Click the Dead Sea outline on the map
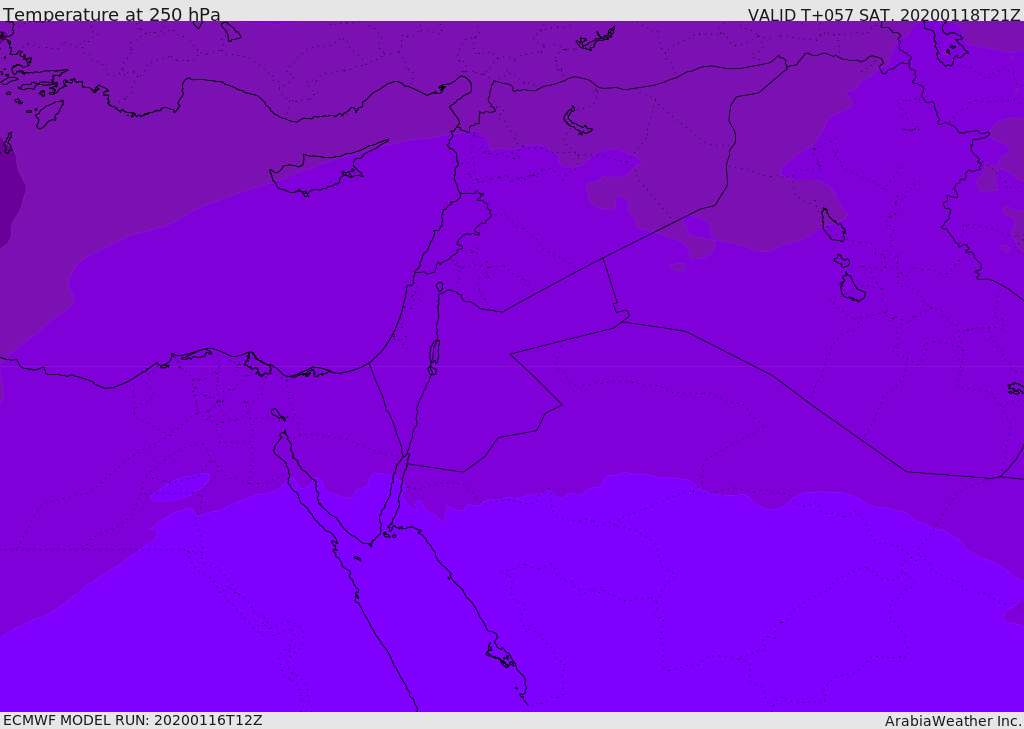Screen dimensions: 1024x729 pos(434,356)
